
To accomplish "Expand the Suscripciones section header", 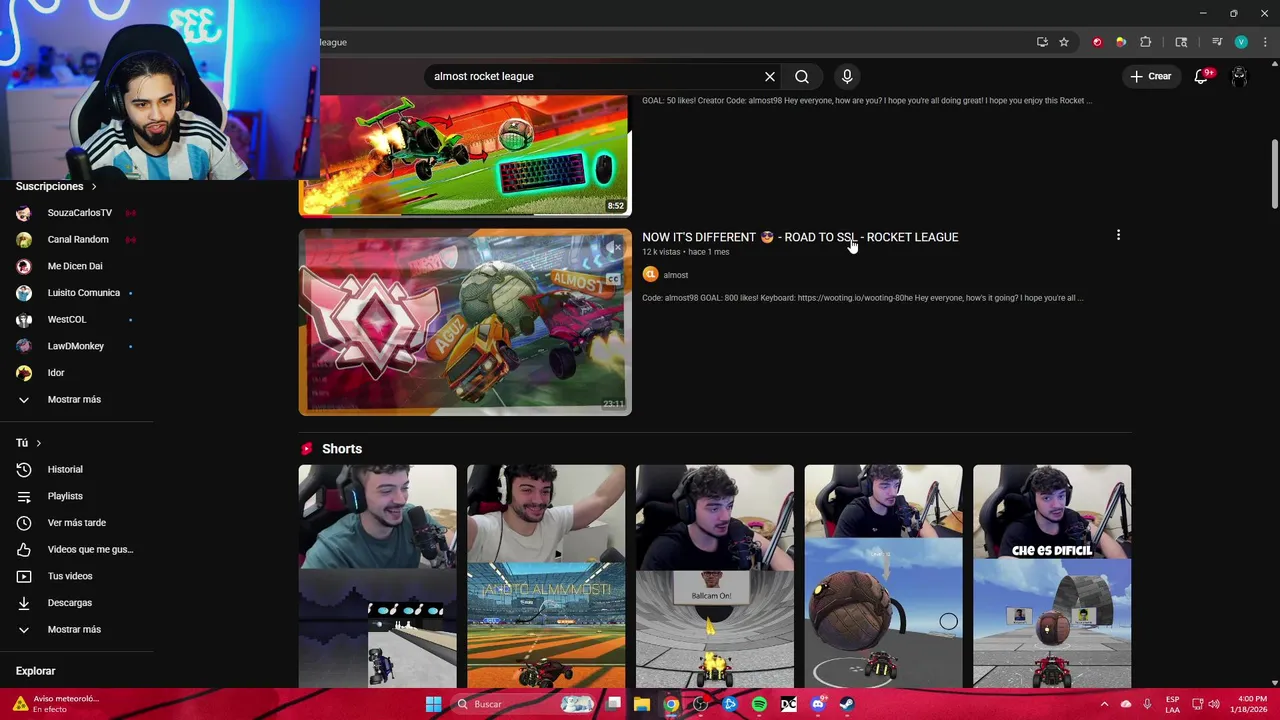I will (x=56, y=186).
